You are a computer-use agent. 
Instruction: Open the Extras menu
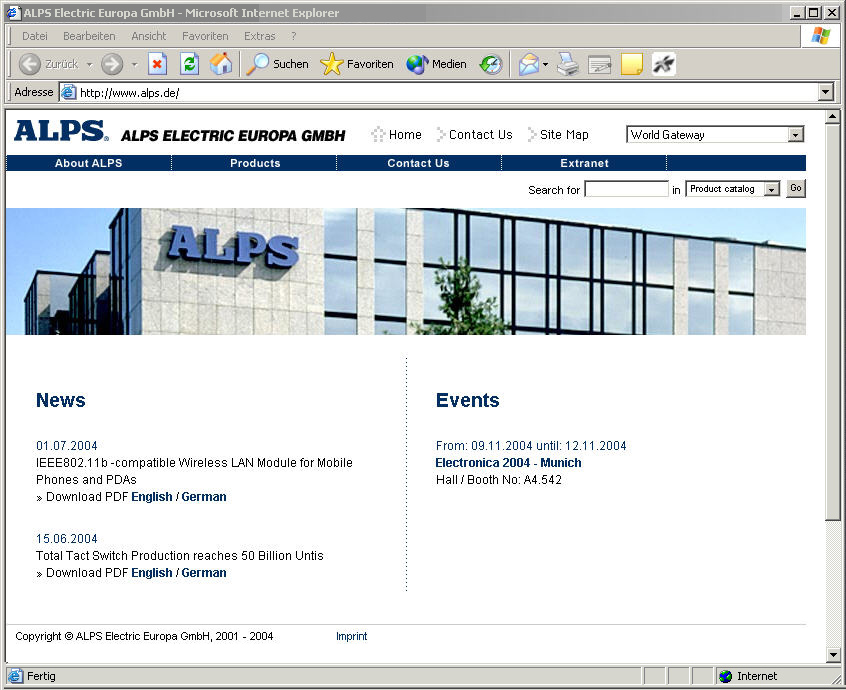[x=260, y=36]
